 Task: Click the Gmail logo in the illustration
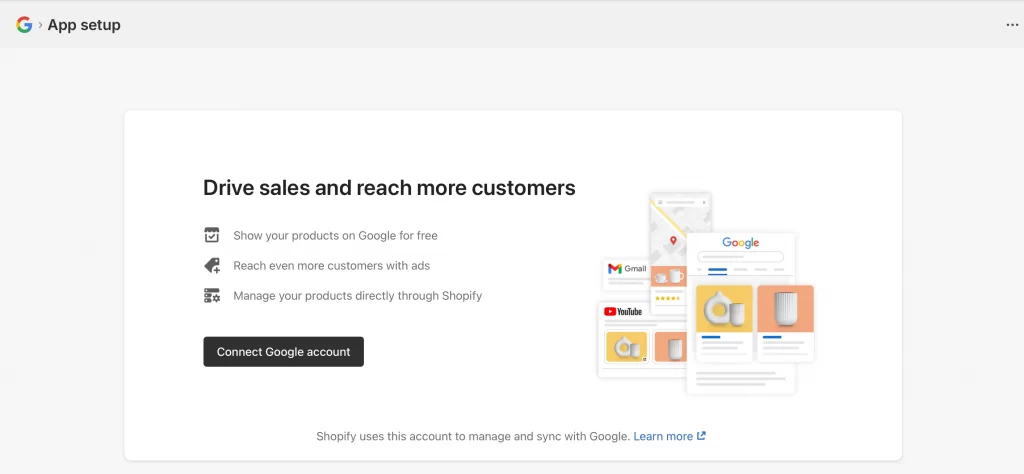[627, 269]
